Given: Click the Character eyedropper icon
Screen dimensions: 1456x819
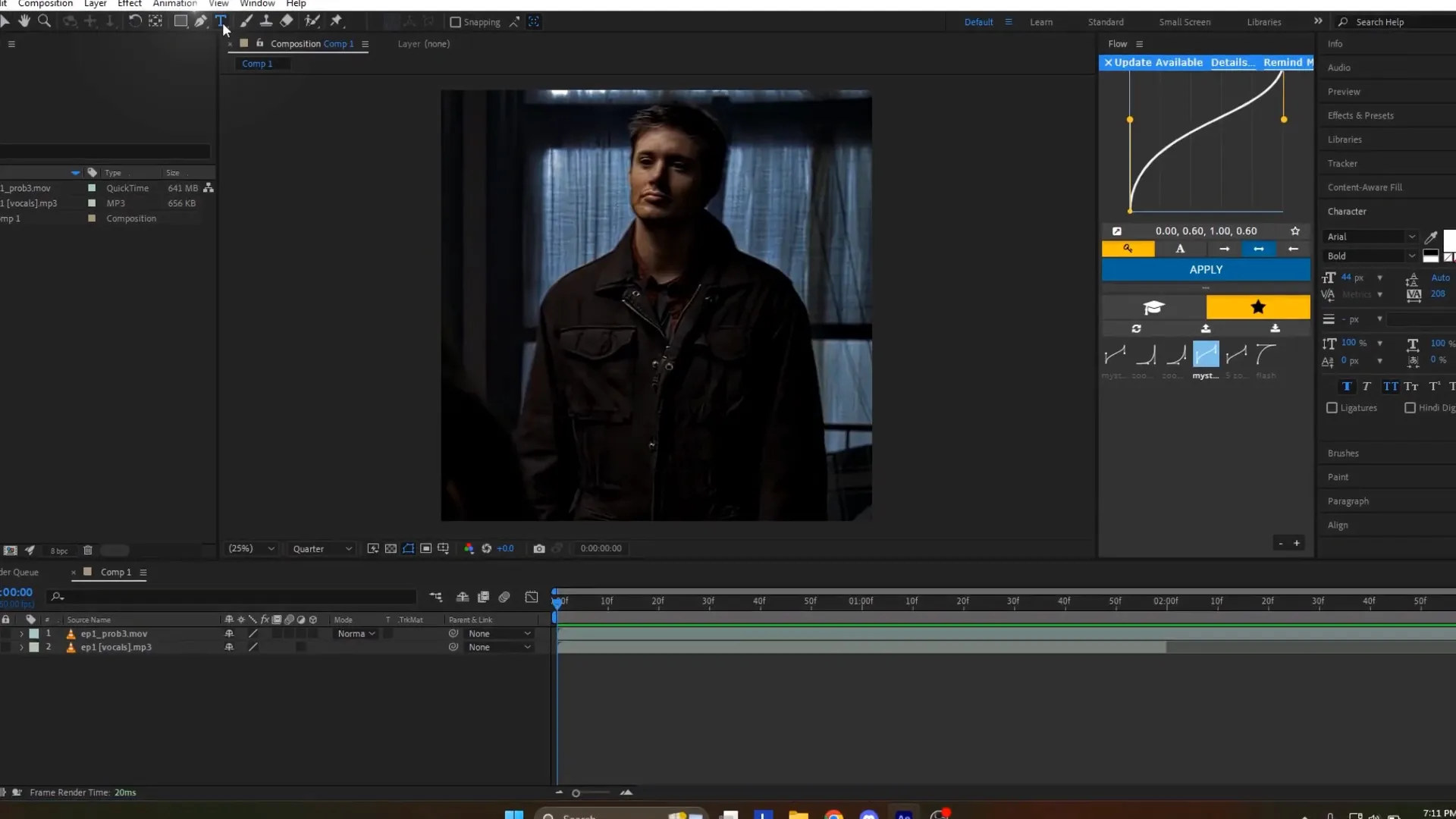Looking at the screenshot, I should click(x=1431, y=237).
